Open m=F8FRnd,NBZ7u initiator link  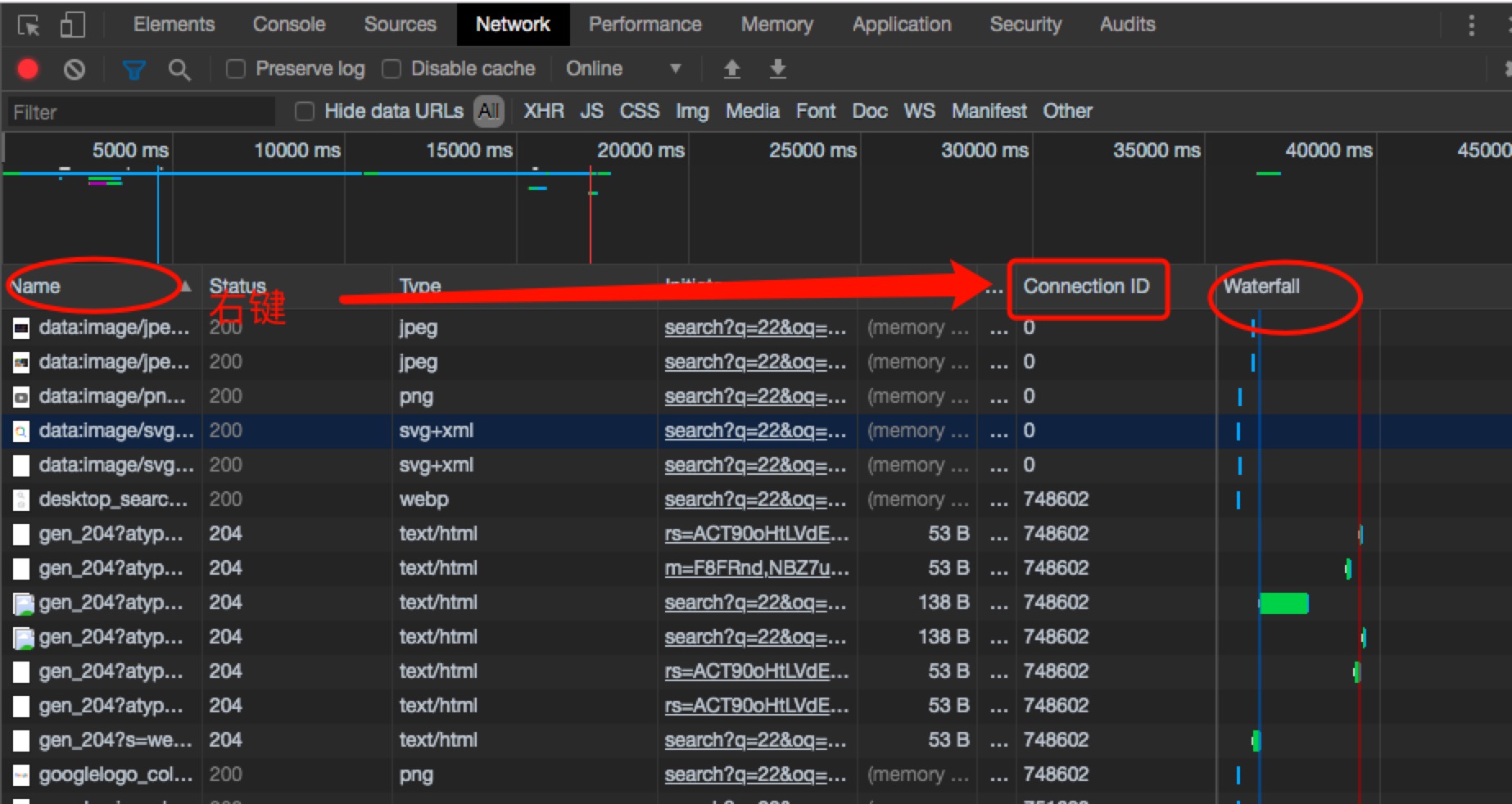click(757, 568)
